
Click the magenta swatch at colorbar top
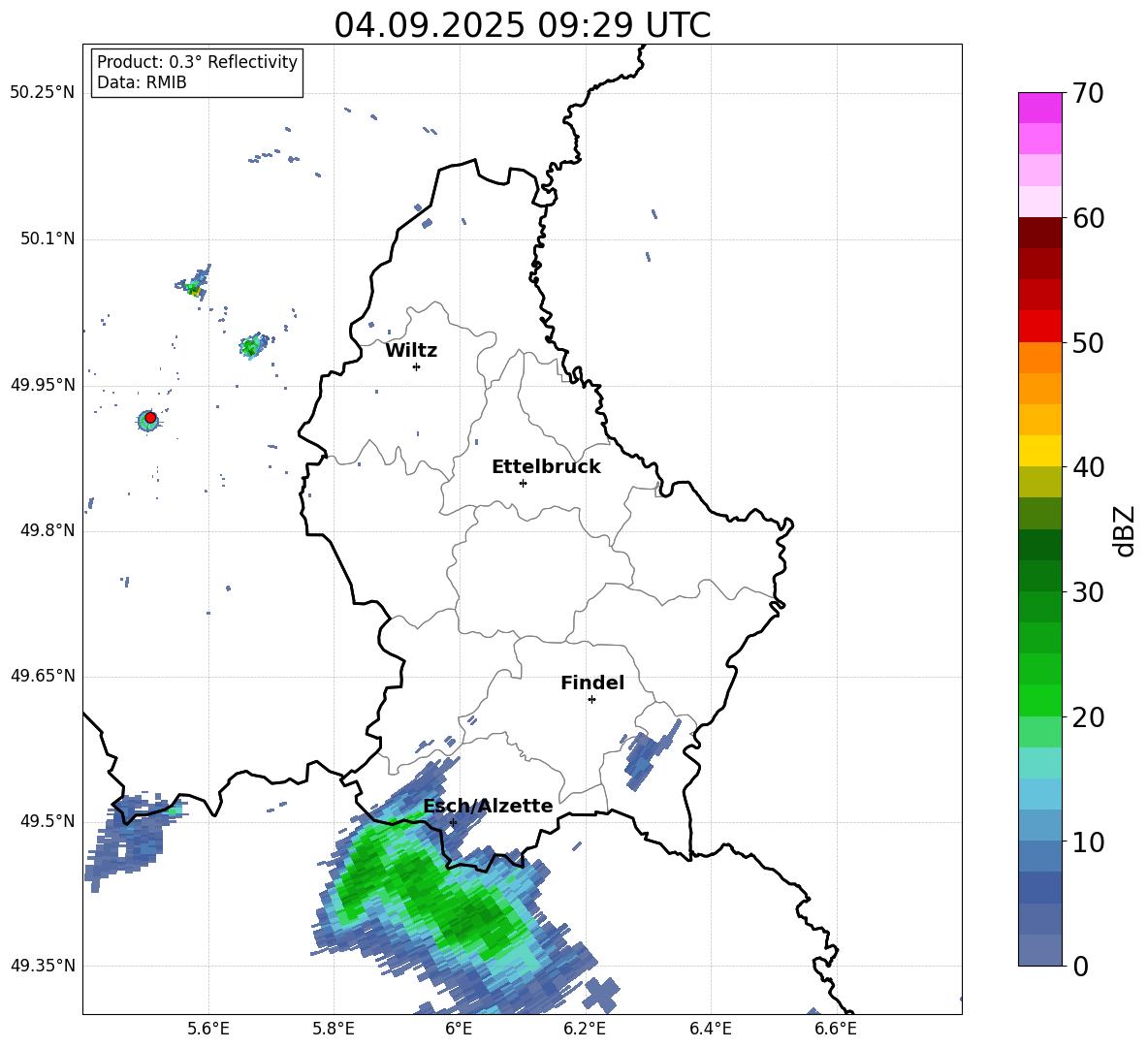1040,108
